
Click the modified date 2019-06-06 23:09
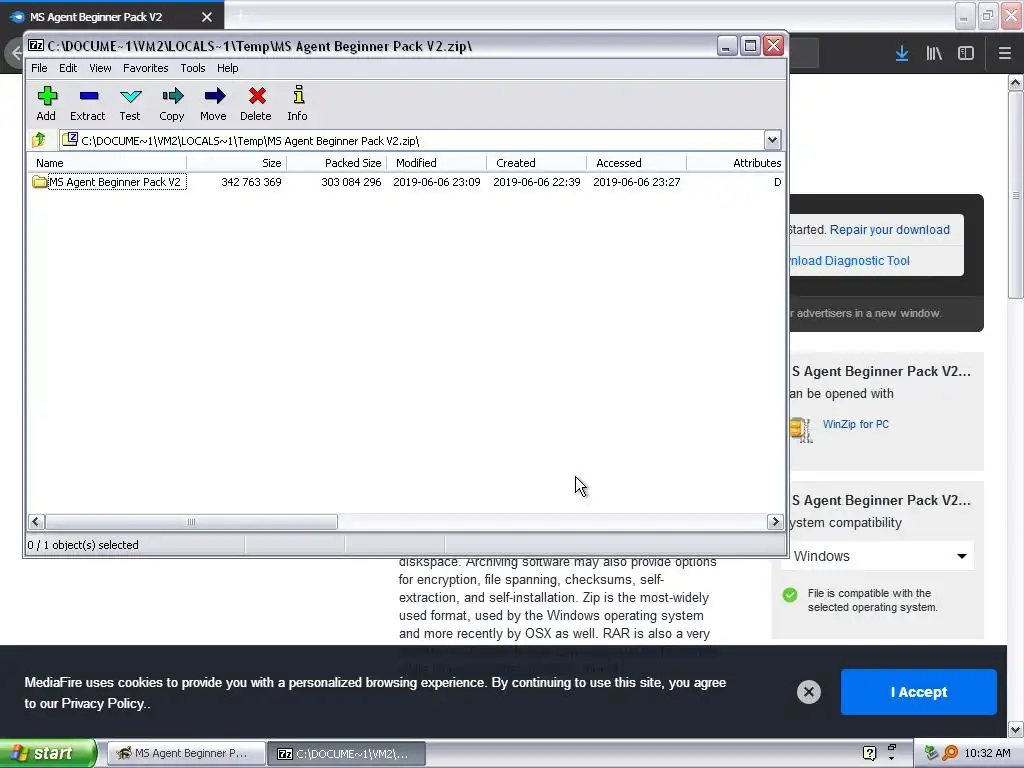point(437,182)
